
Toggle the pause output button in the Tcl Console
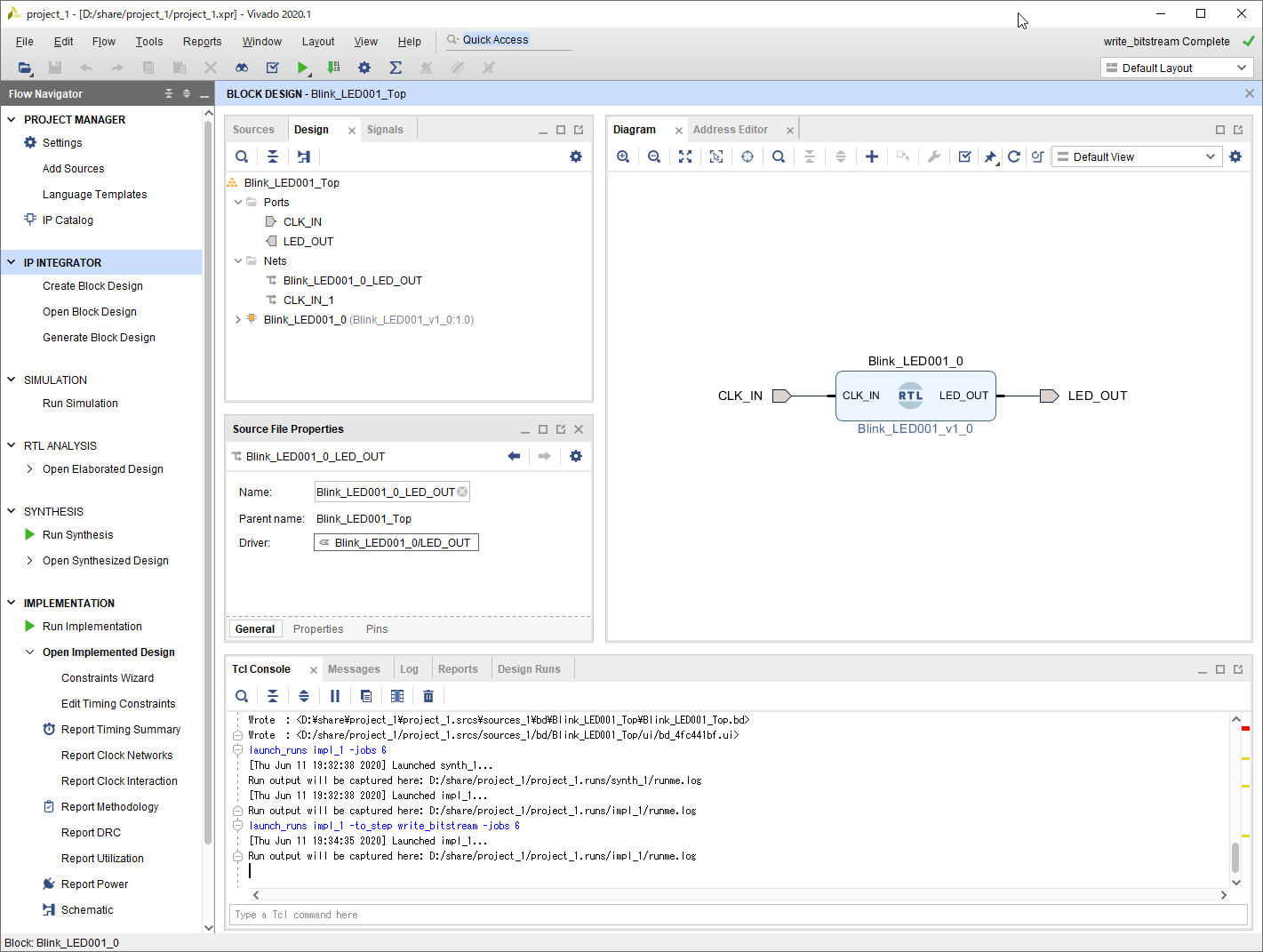point(335,696)
